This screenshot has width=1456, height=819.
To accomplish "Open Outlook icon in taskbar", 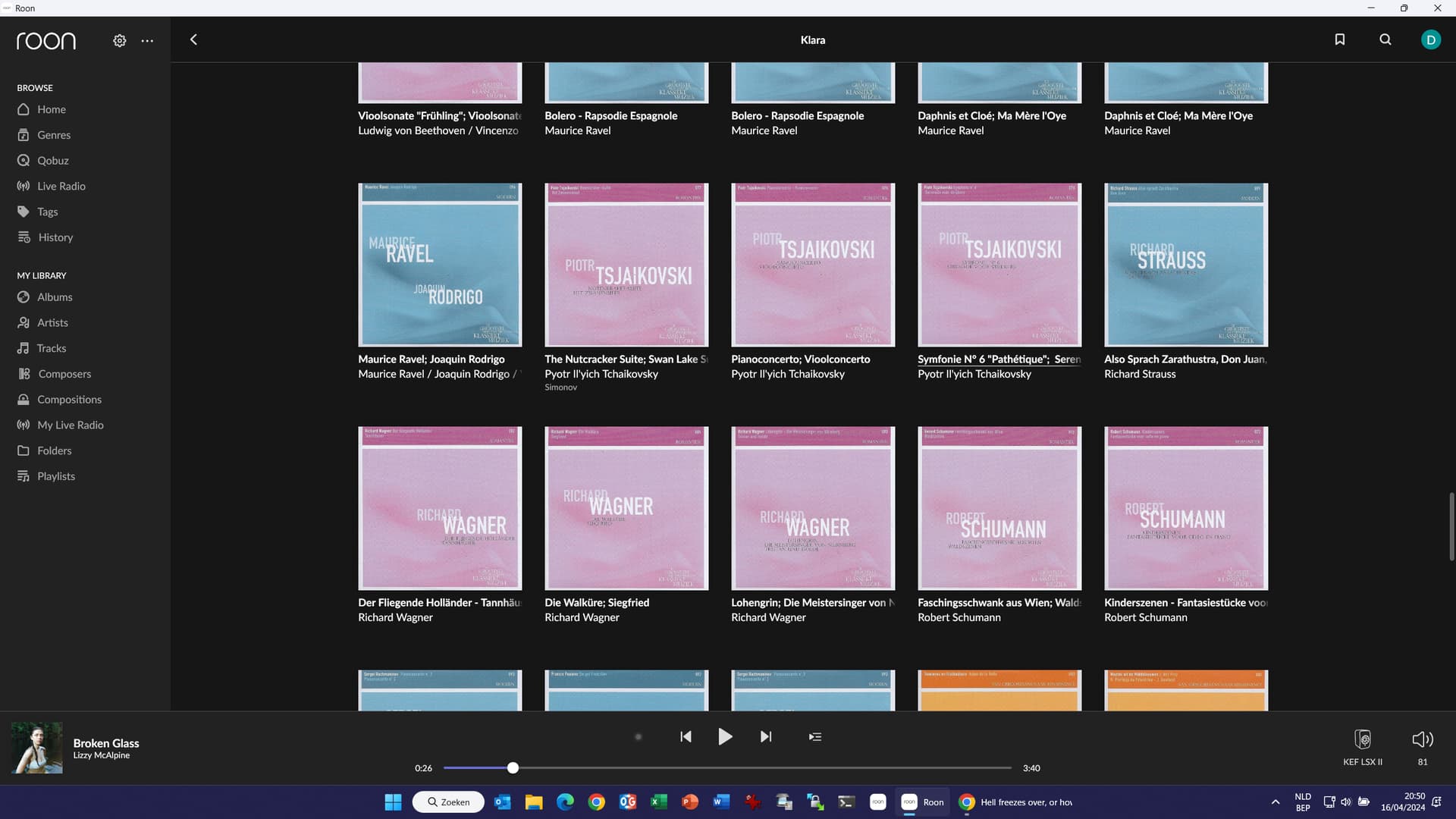I will click(x=503, y=802).
